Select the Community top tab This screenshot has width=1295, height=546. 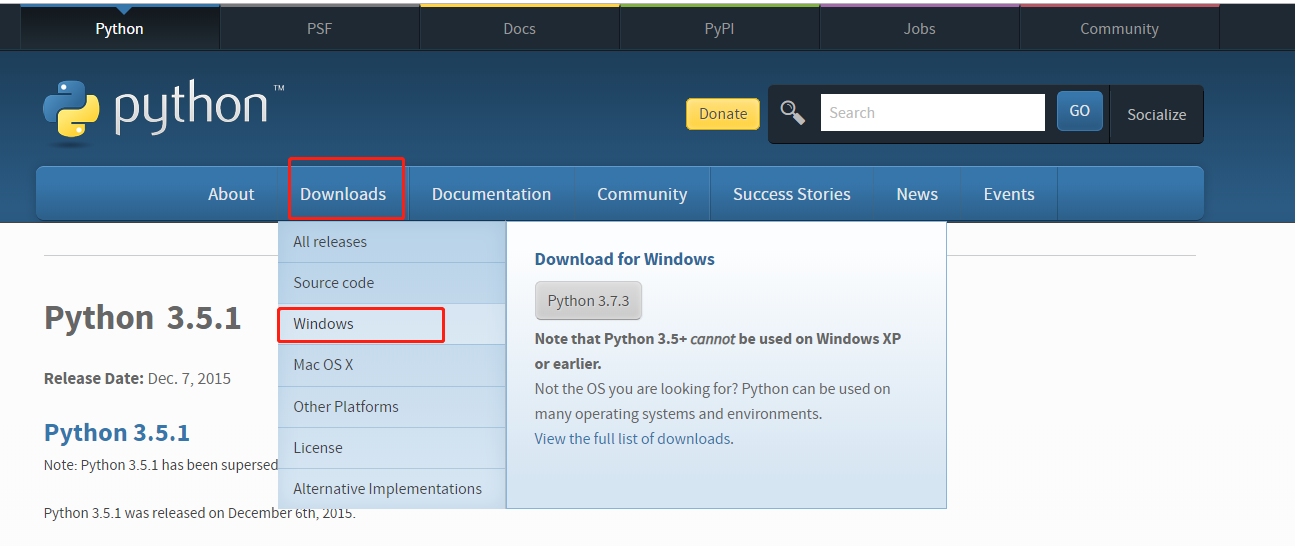1119,28
